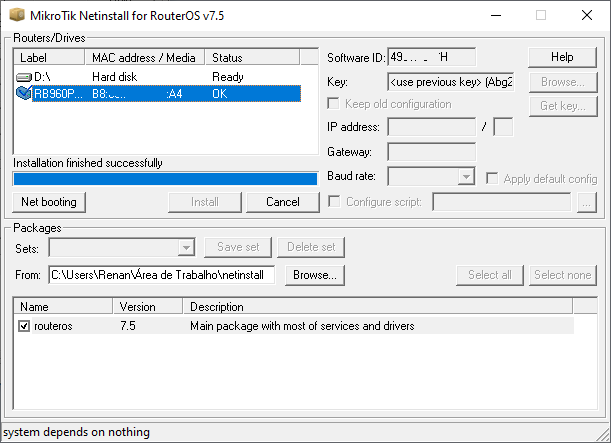Click the routeros package name

click(x=53, y=326)
